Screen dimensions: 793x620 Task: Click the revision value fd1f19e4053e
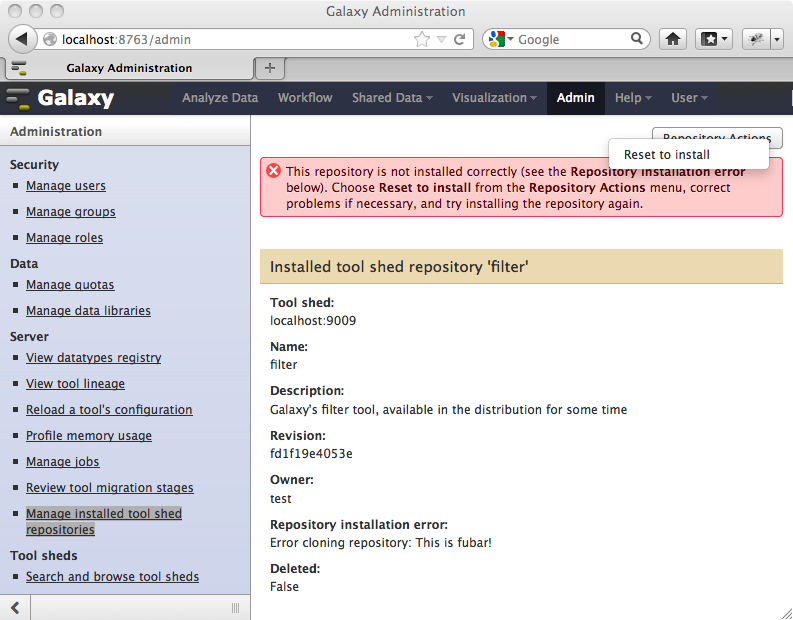point(311,454)
